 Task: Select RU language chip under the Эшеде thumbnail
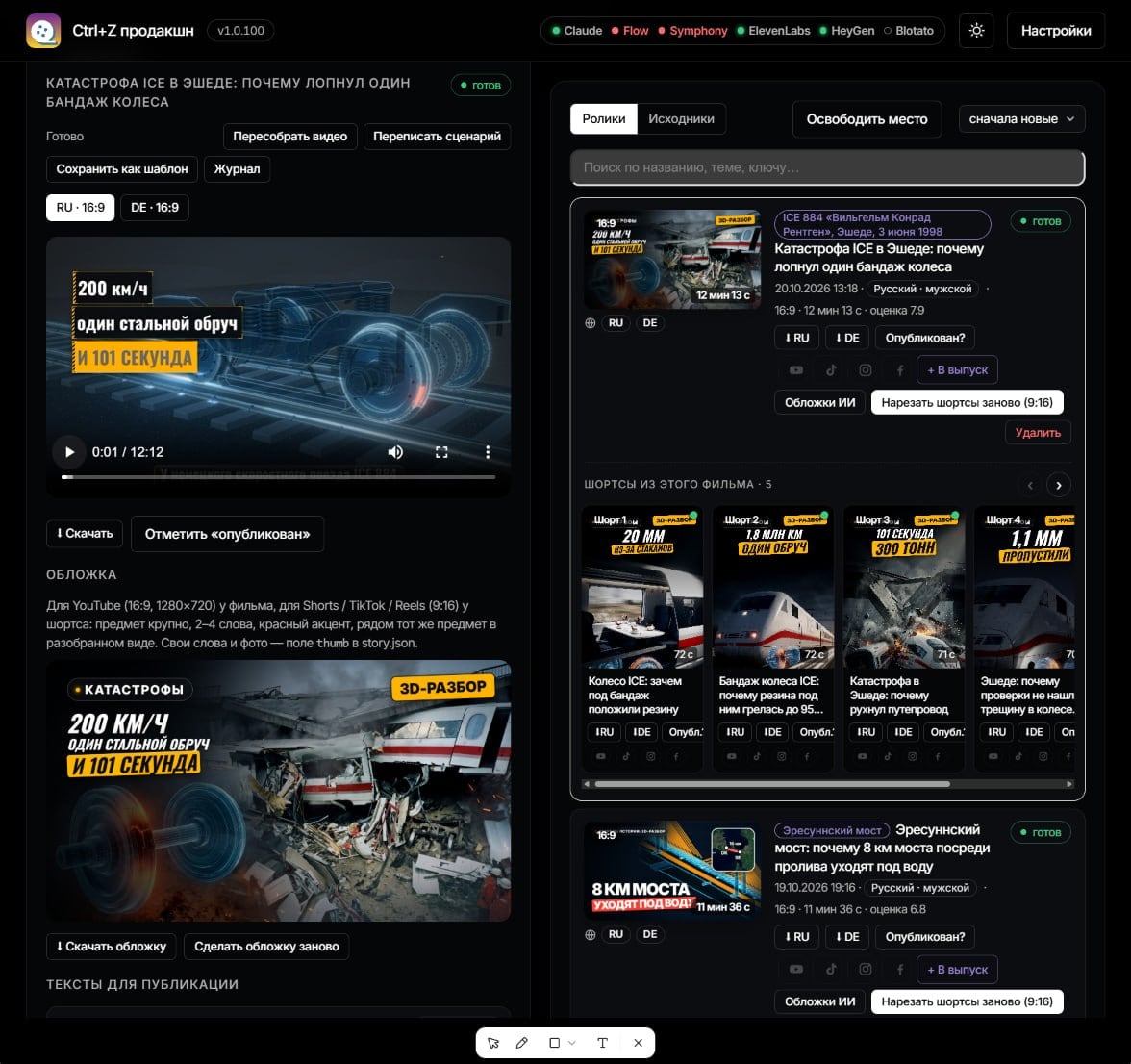pyautogui.click(x=616, y=323)
